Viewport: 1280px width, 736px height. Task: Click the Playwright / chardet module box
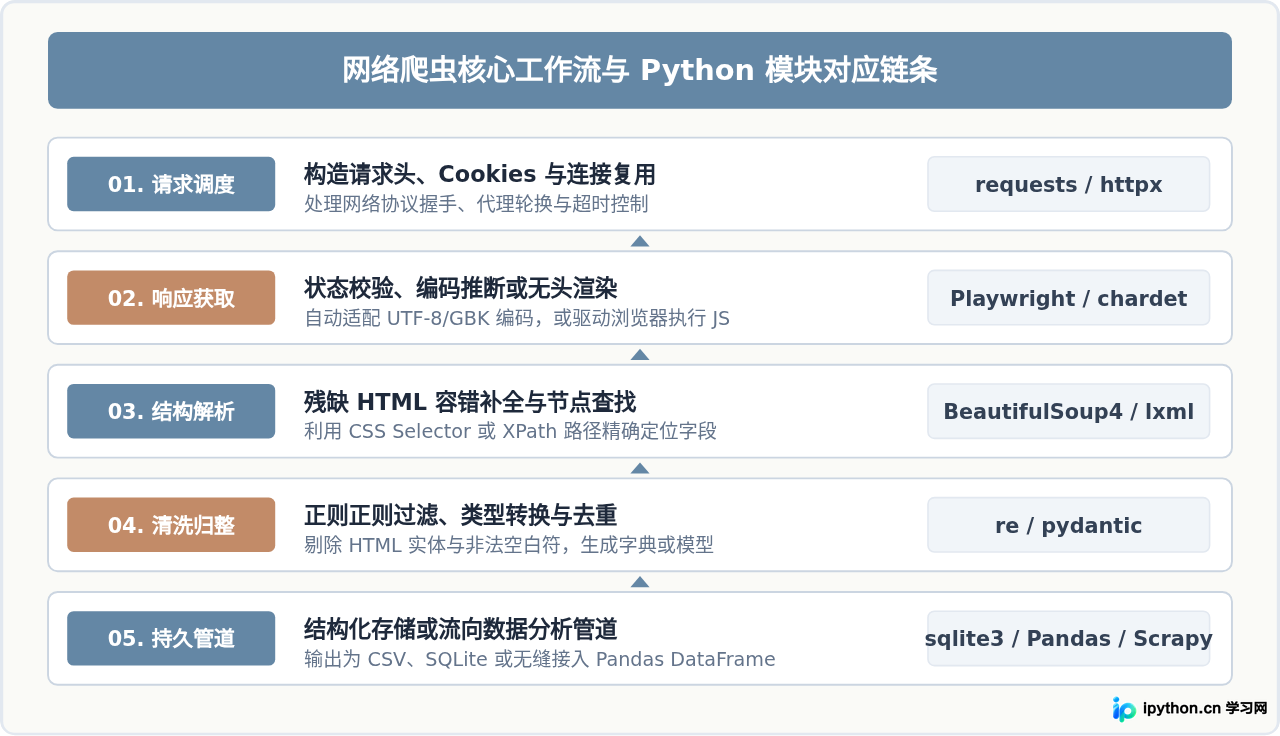[1069, 298]
